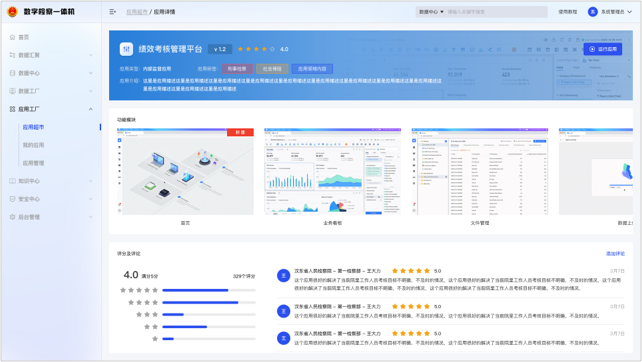Open the 系统管理员 user dropdown arrow
Image resolution: width=642 pixels, height=362 pixels.
(630, 12)
